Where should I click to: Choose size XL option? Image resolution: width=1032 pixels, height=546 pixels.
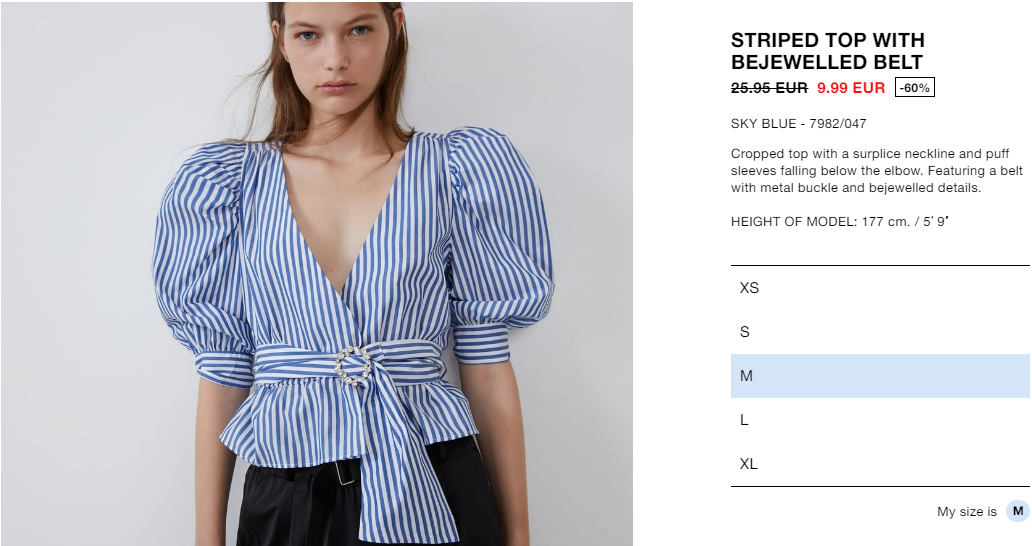click(880, 464)
